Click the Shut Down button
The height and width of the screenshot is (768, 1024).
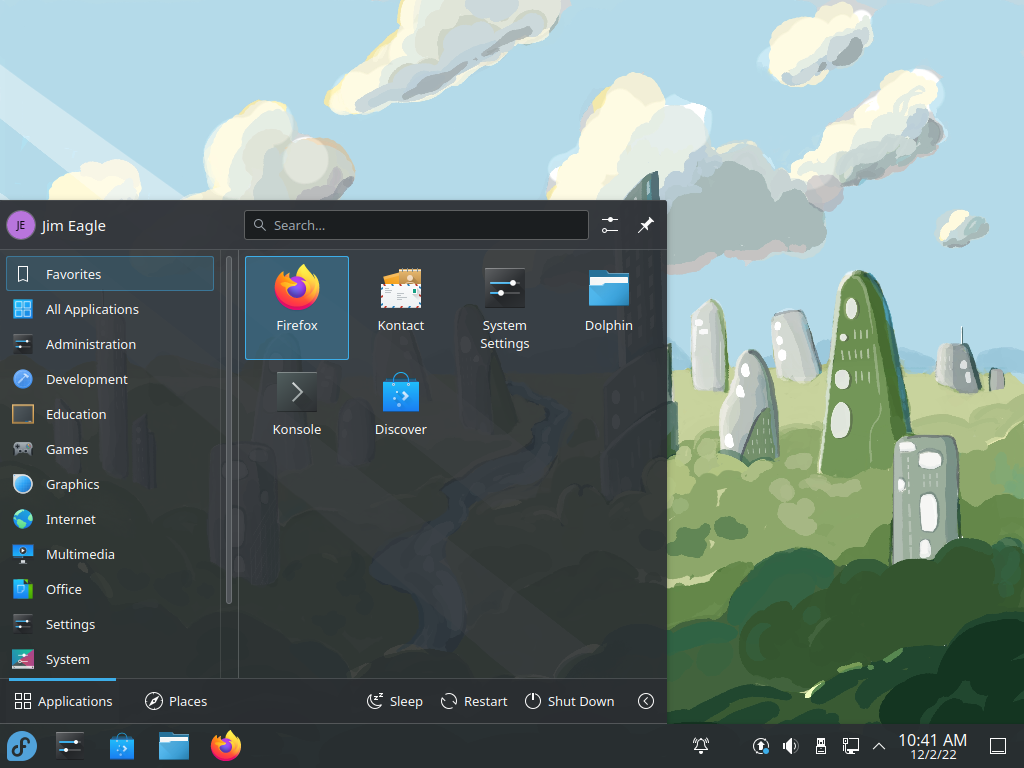[569, 701]
